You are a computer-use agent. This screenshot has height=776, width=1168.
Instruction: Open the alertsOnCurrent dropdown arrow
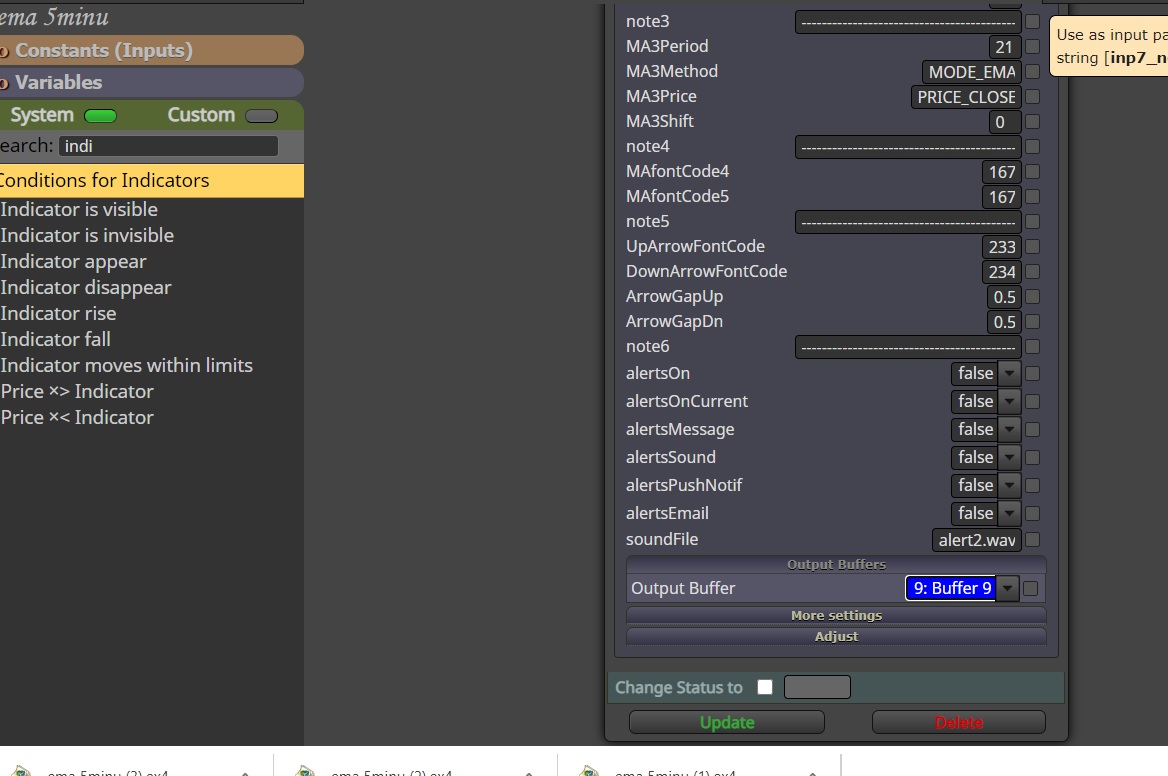[x=1009, y=401]
